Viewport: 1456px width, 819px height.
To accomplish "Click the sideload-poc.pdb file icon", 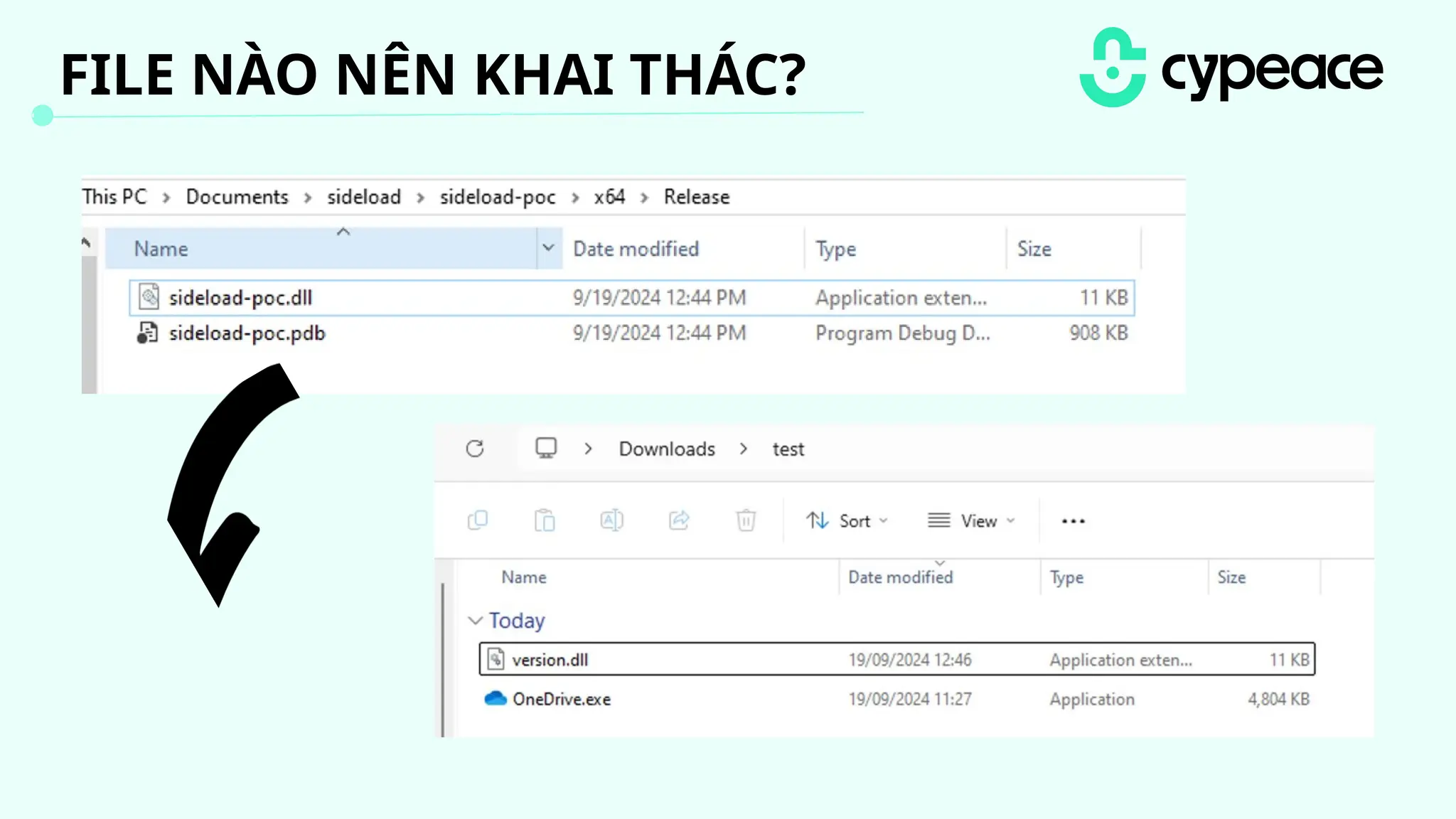I will click(x=147, y=333).
